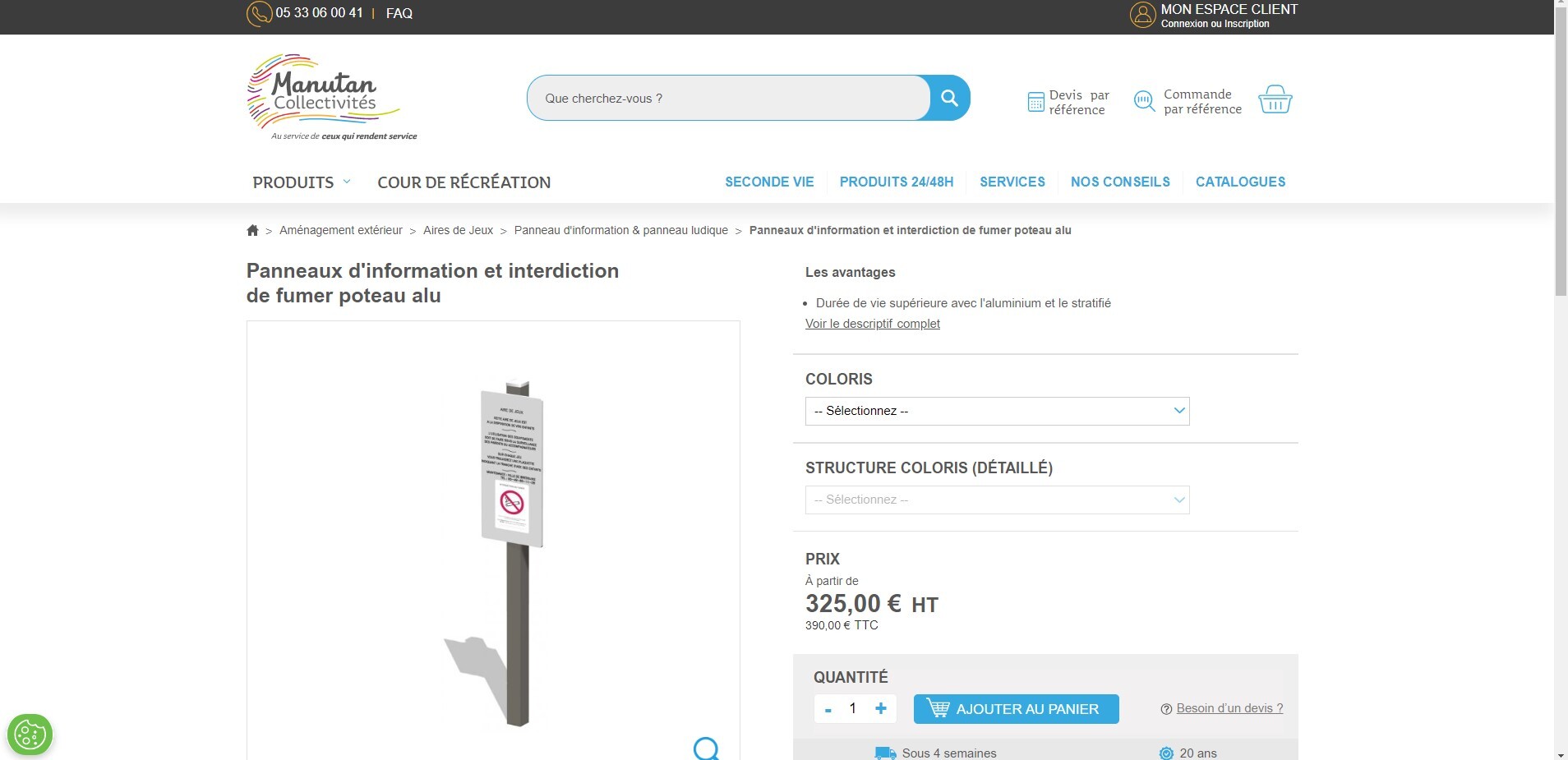Click the image zoom magnifier icon

[706, 748]
